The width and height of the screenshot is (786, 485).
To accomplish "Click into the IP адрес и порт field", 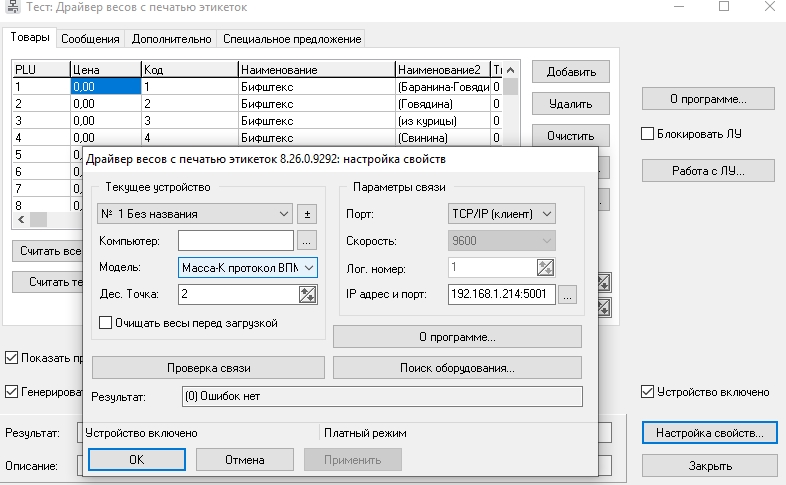I will click(x=502, y=294).
